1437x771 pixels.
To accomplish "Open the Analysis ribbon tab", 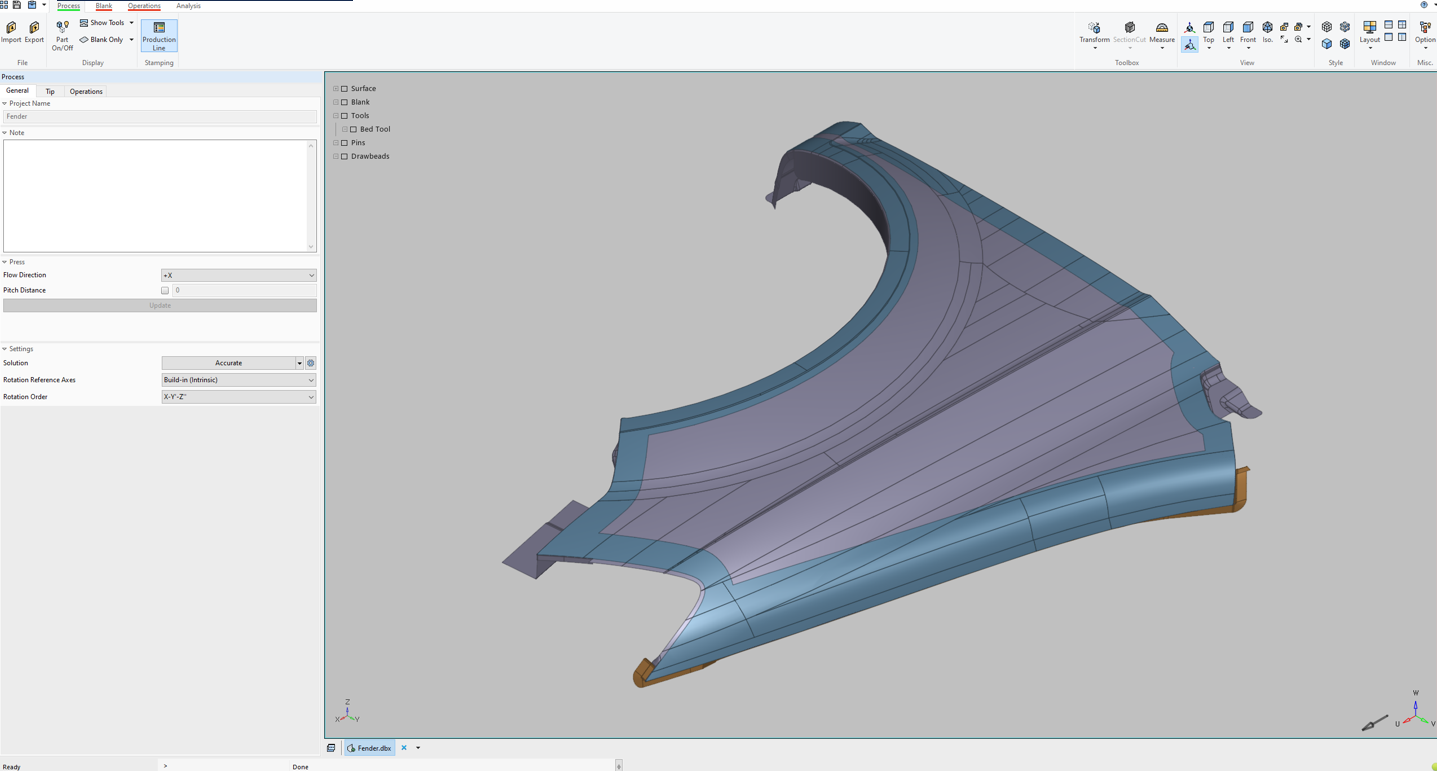I will (x=188, y=6).
